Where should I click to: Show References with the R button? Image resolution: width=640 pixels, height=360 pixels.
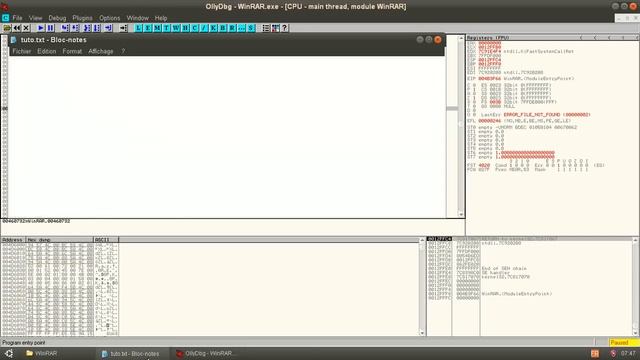point(232,28)
